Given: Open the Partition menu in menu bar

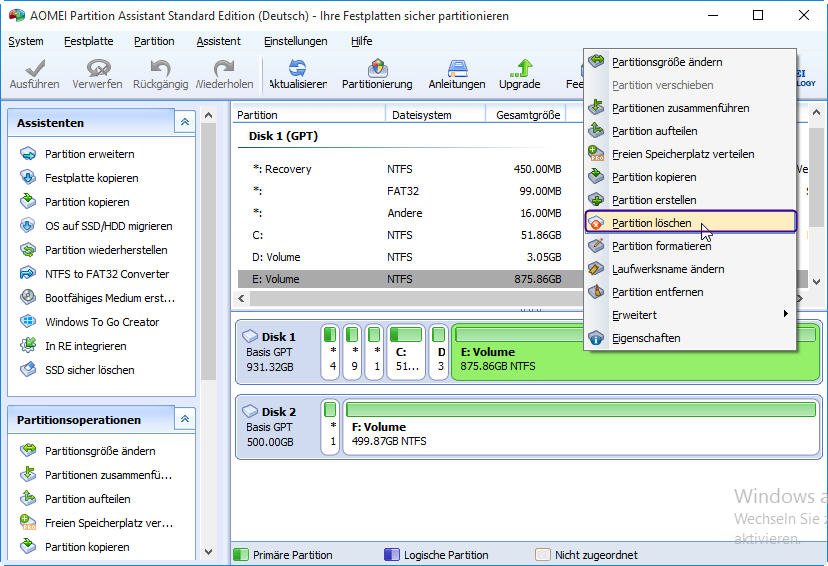Looking at the screenshot, I should click(x=154, y=41).
